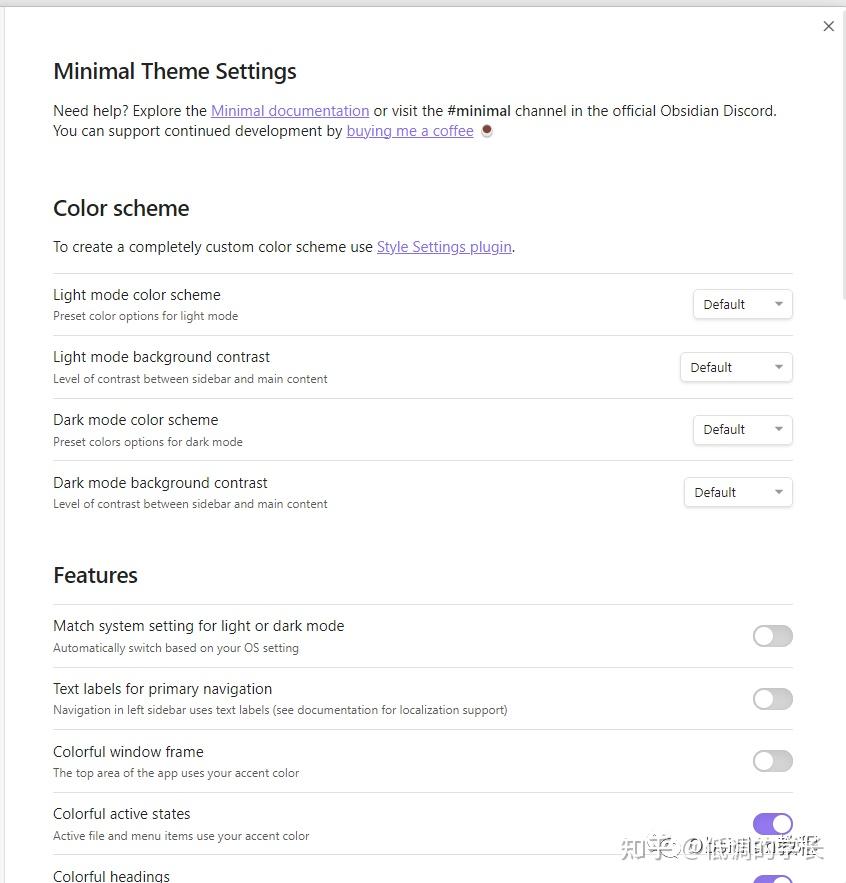
Task: Click the Light mode color scheme label
Action: pos(137,295)
